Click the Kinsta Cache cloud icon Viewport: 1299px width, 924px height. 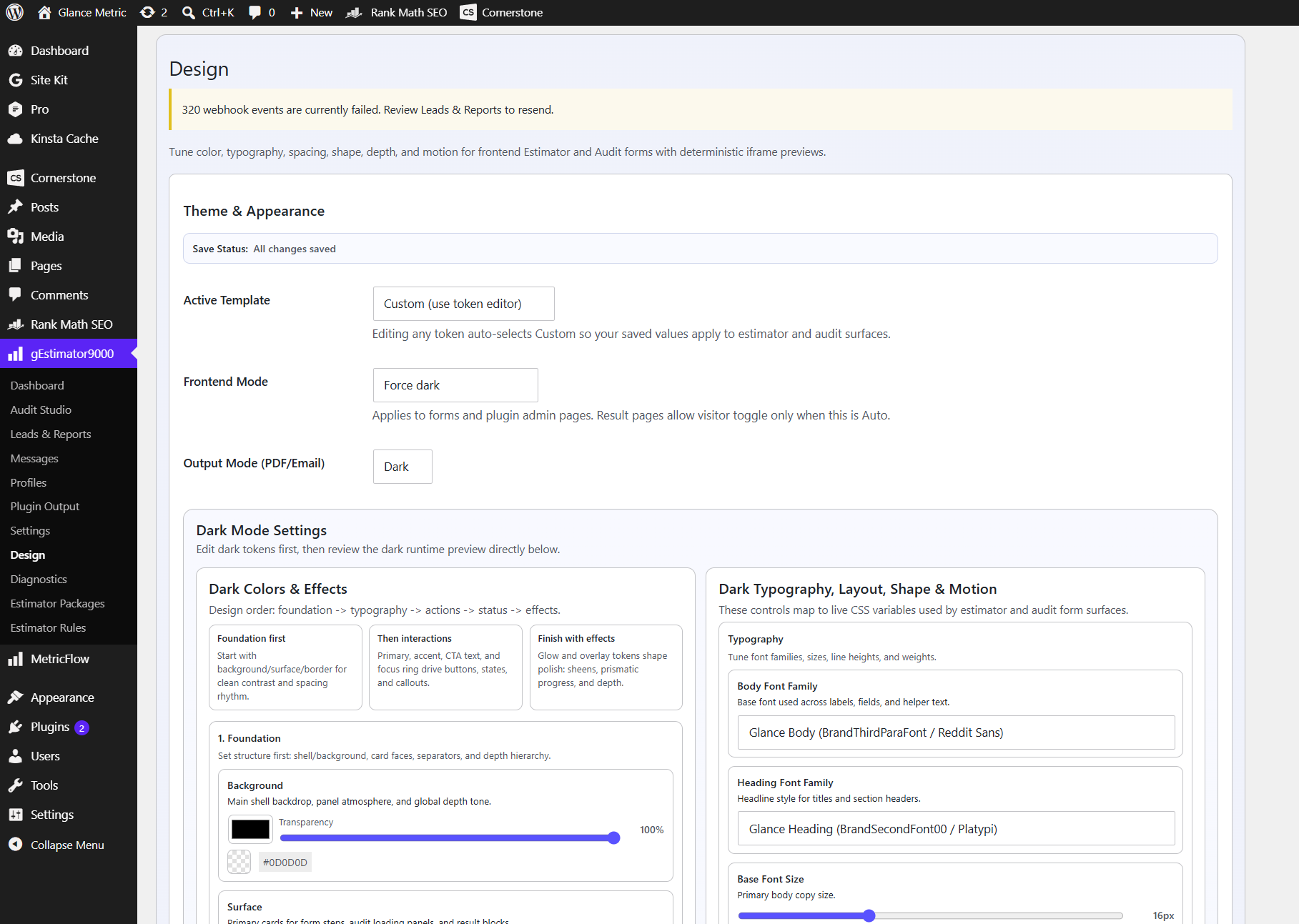(16, 139)
